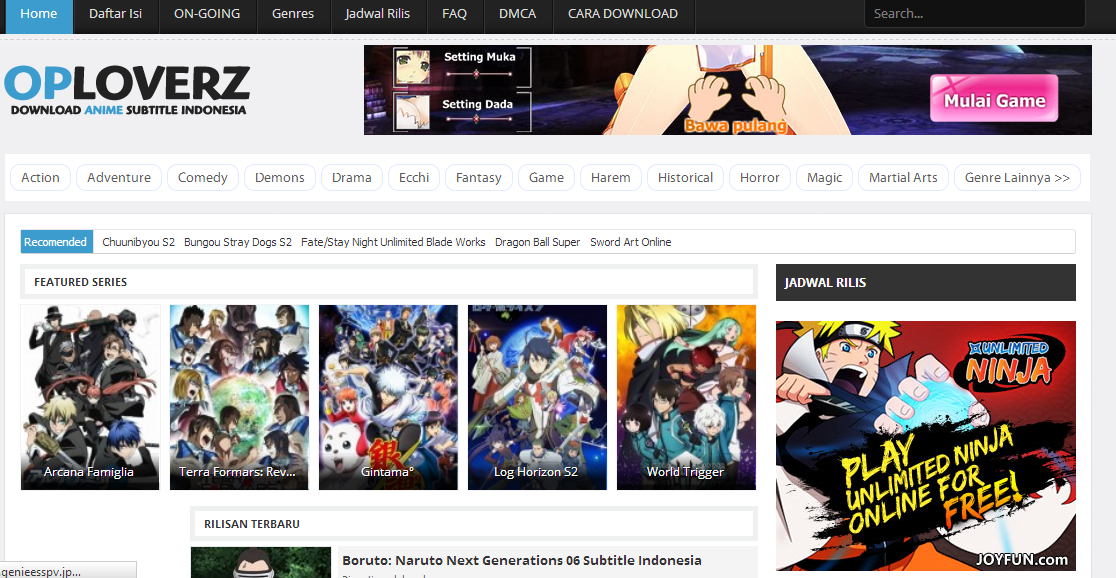Open the World Trigger featured poster
1116x578 pixels.
(686, 397)
